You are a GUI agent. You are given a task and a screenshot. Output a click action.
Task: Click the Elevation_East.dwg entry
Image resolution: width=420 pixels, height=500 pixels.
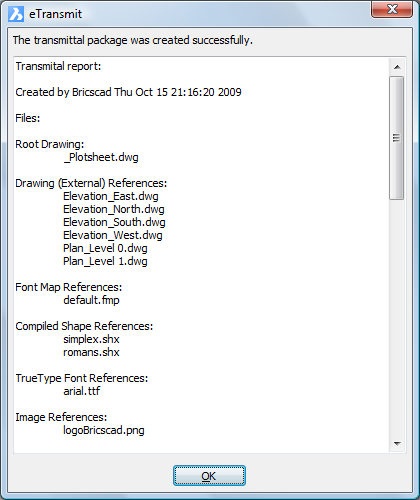pyautogui.click(x=111, y=196)
